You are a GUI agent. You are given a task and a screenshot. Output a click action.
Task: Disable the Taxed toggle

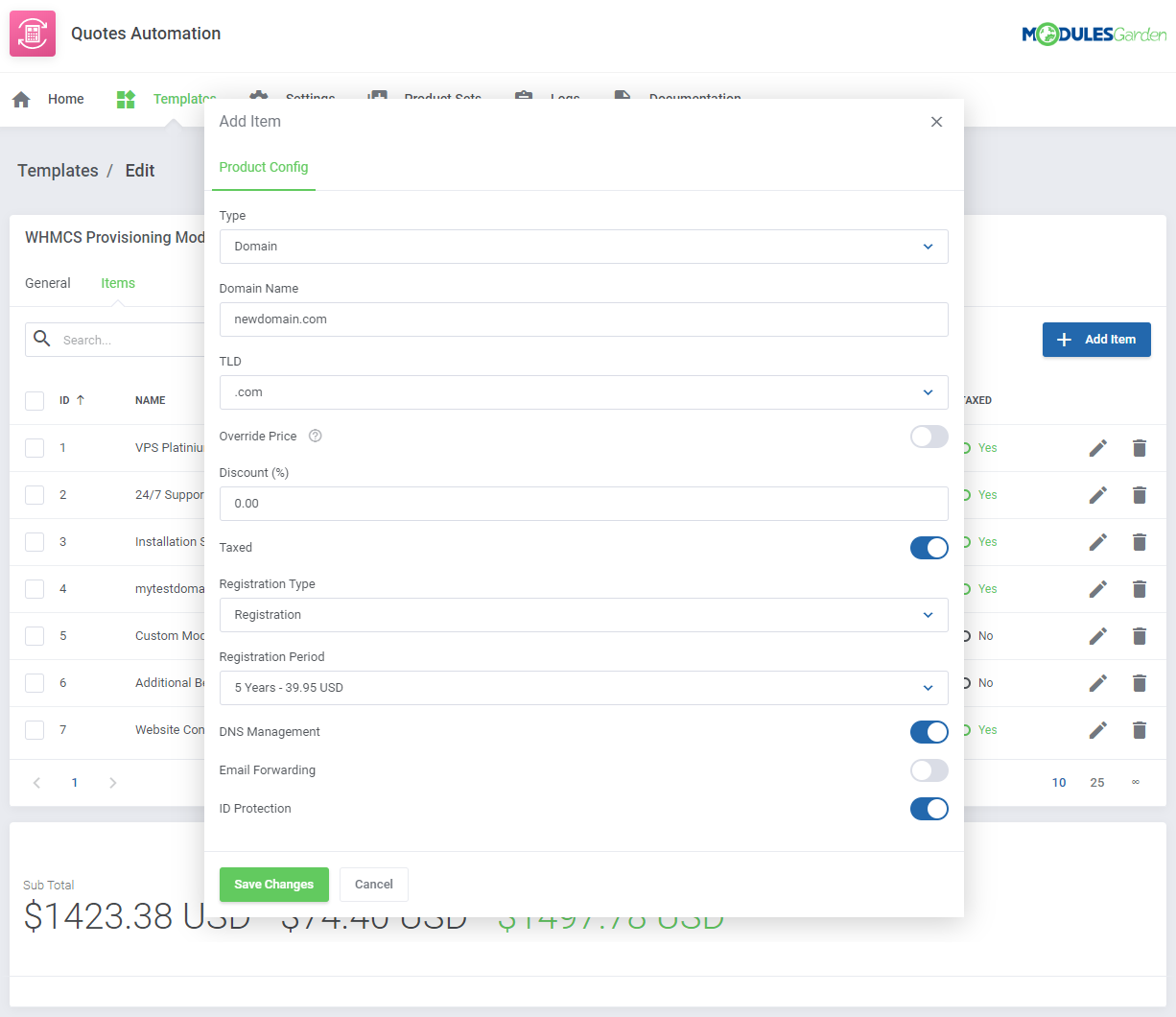929,547
